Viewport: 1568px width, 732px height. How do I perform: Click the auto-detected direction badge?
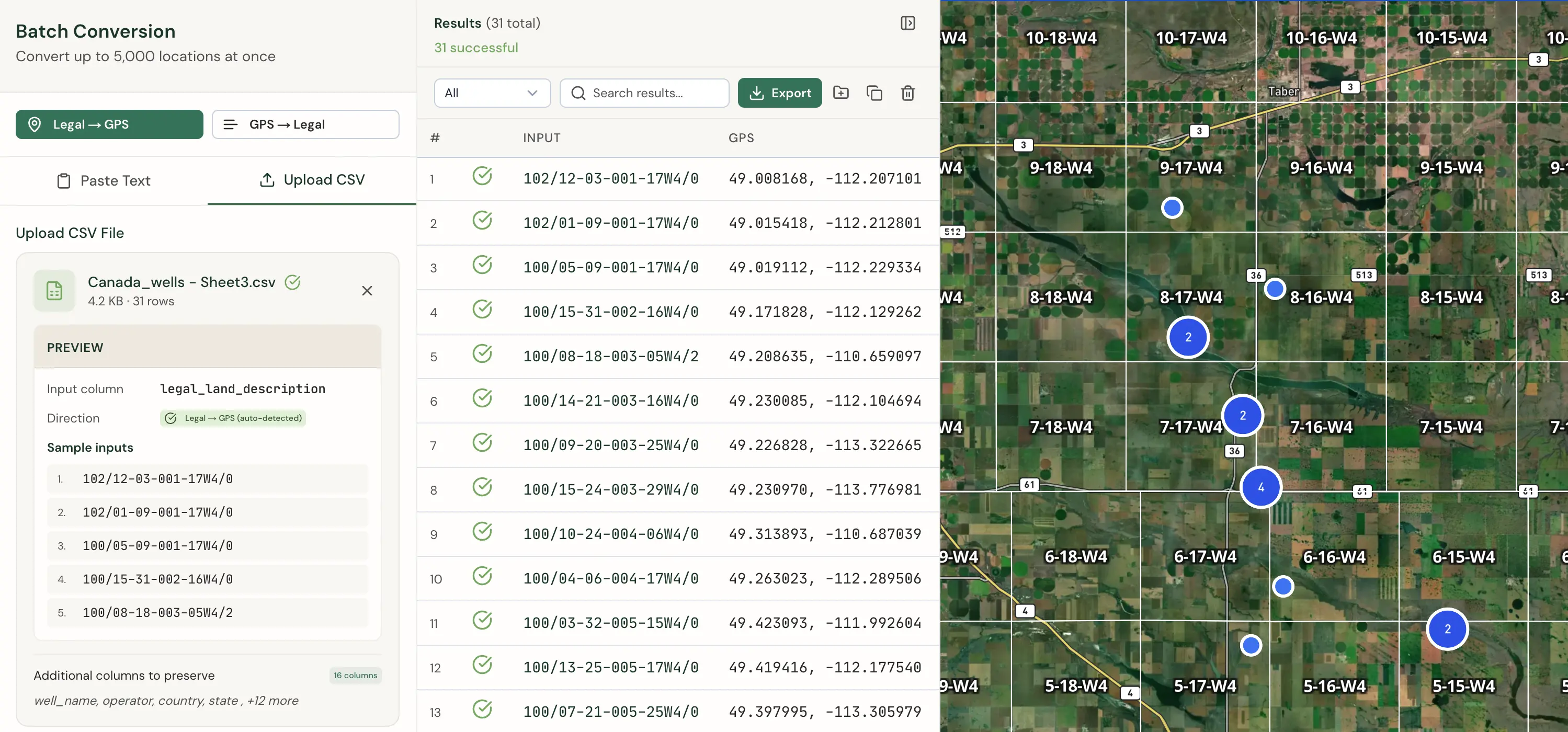click(x=232, y=418)
